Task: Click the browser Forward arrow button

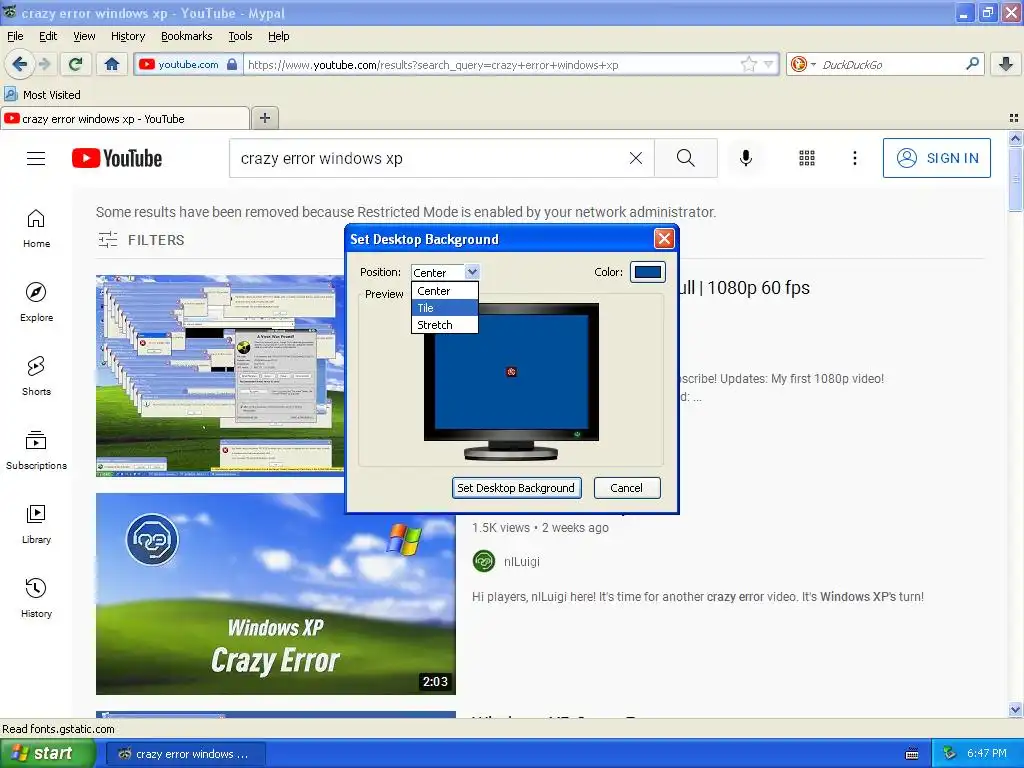Action: pos(44,64)
